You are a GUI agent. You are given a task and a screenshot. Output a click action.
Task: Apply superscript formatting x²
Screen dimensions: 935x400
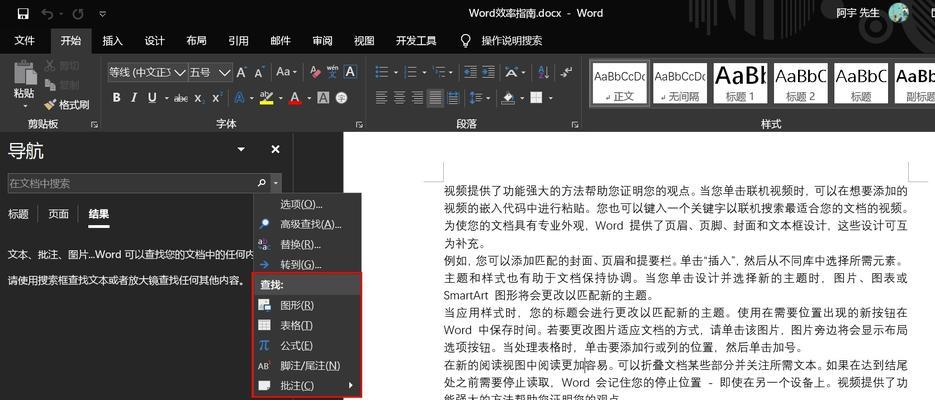(217, 98)
